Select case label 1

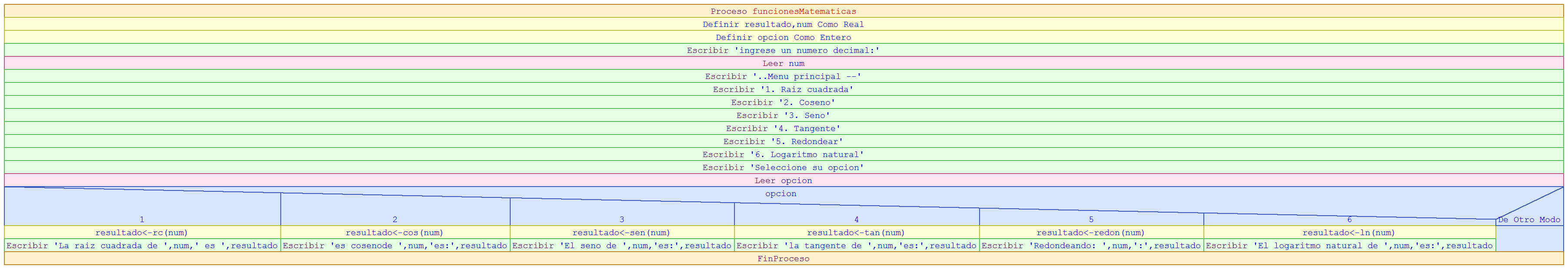click(142, 220)
